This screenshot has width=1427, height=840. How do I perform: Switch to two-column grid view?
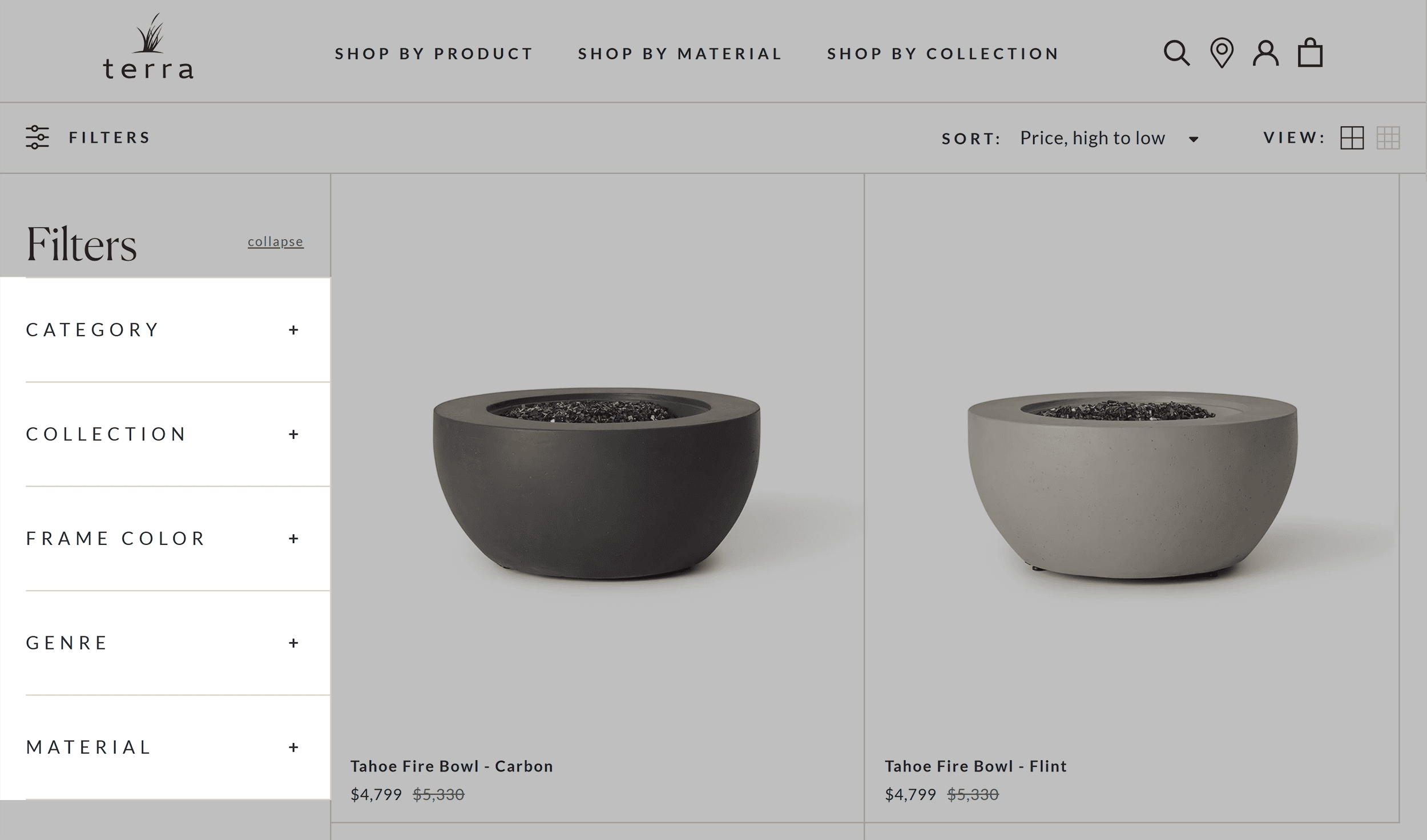click(x=1352, y=138)
